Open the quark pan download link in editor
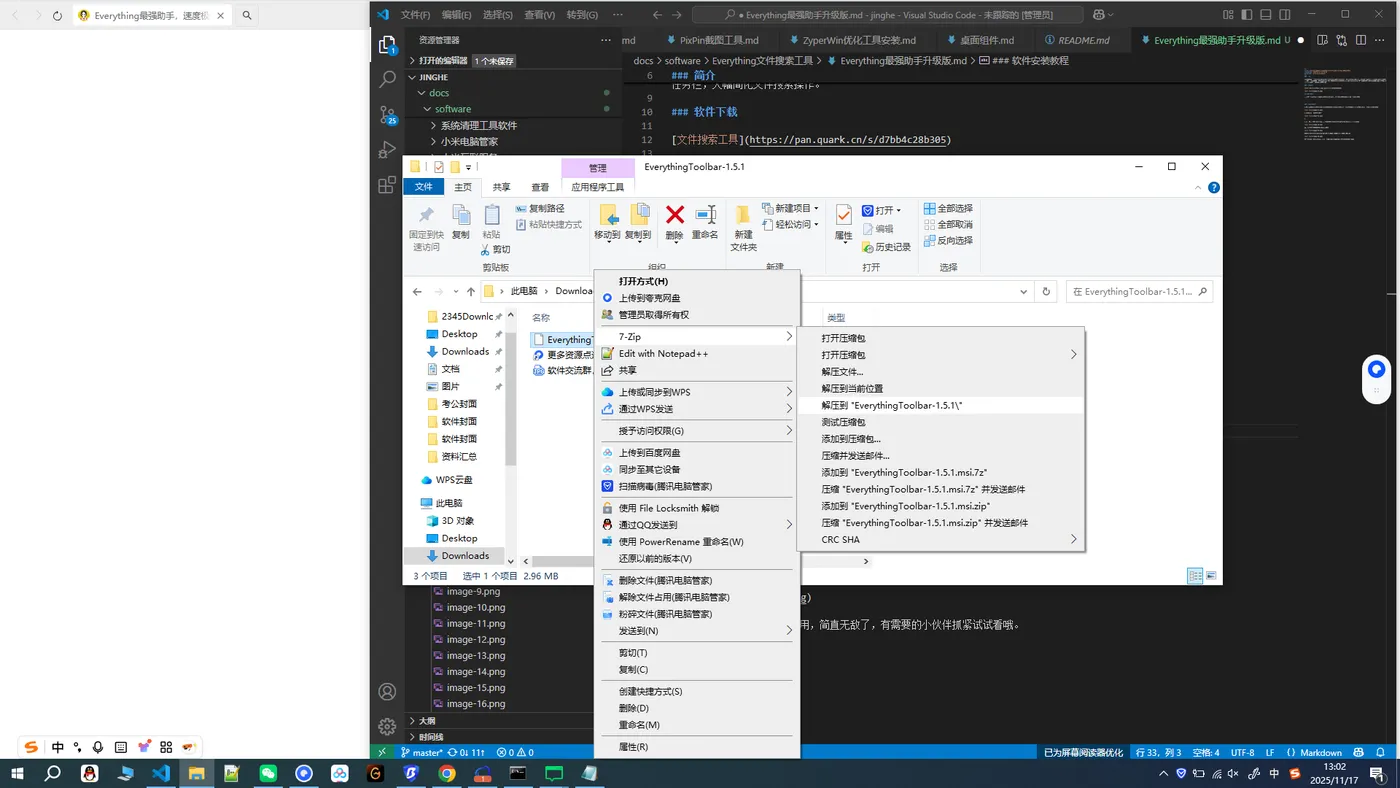 849,140
